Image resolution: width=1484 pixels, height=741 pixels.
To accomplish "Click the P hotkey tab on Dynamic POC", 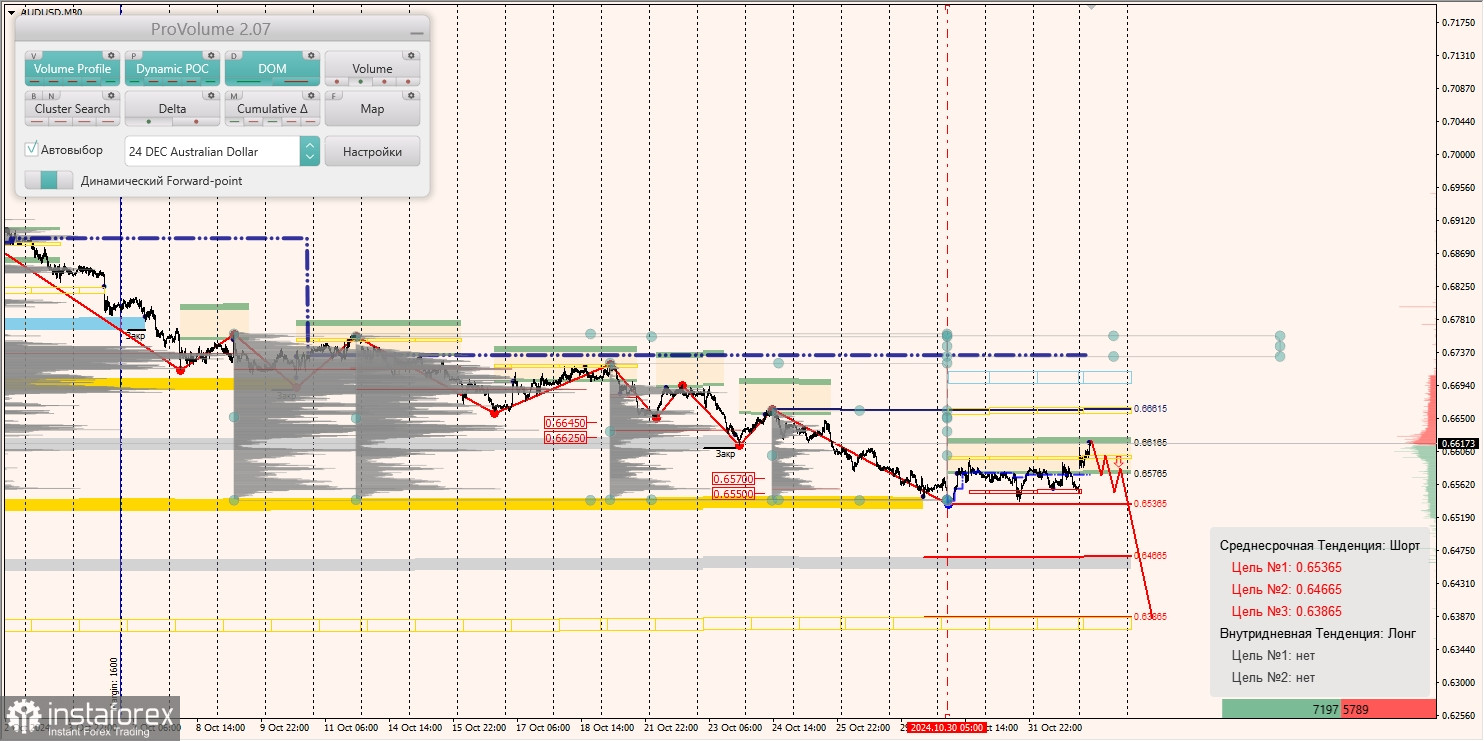I will pos(136,56).
